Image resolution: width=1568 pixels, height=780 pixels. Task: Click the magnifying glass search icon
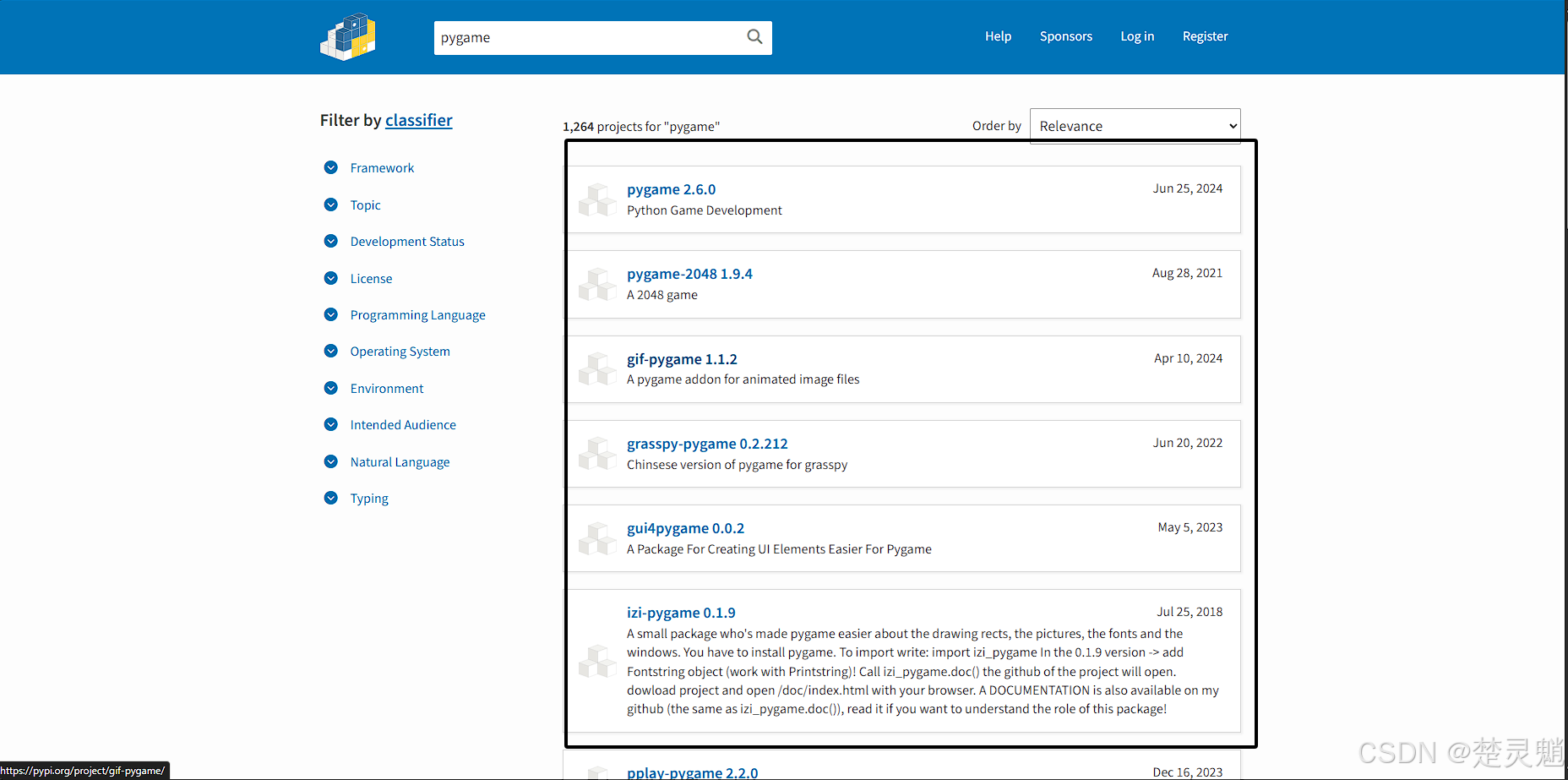754,37
